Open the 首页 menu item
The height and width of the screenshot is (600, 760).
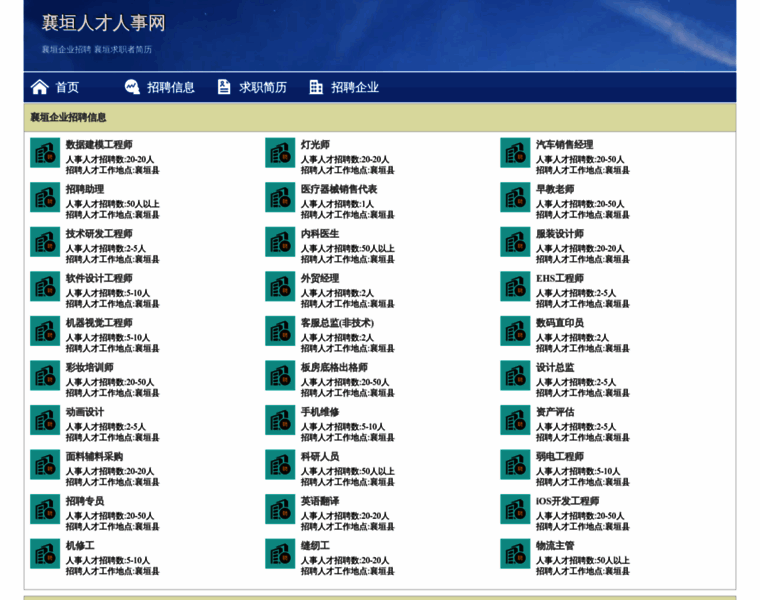(67, 87)
